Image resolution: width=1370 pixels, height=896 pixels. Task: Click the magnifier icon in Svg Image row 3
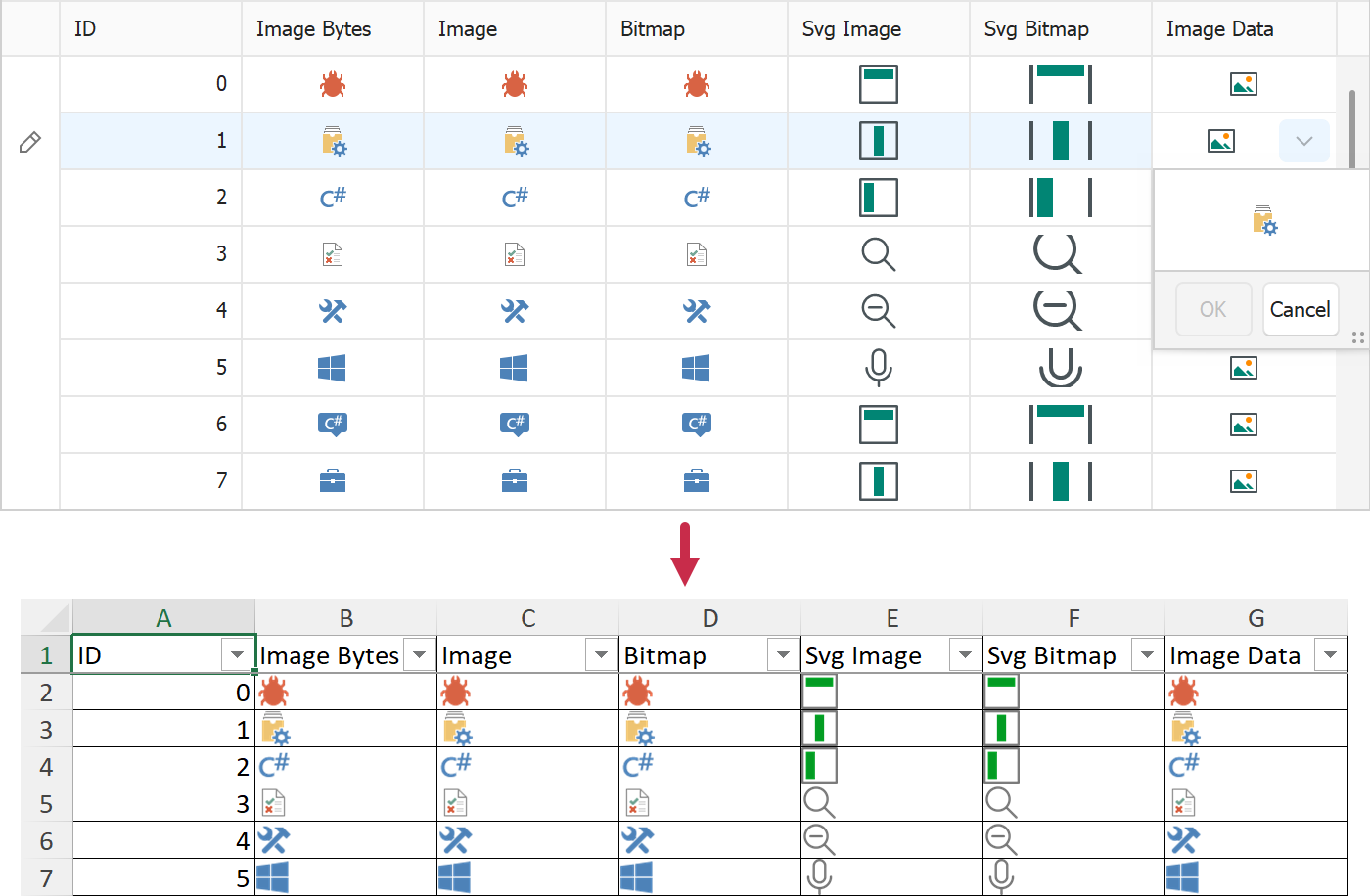(878, 254)
